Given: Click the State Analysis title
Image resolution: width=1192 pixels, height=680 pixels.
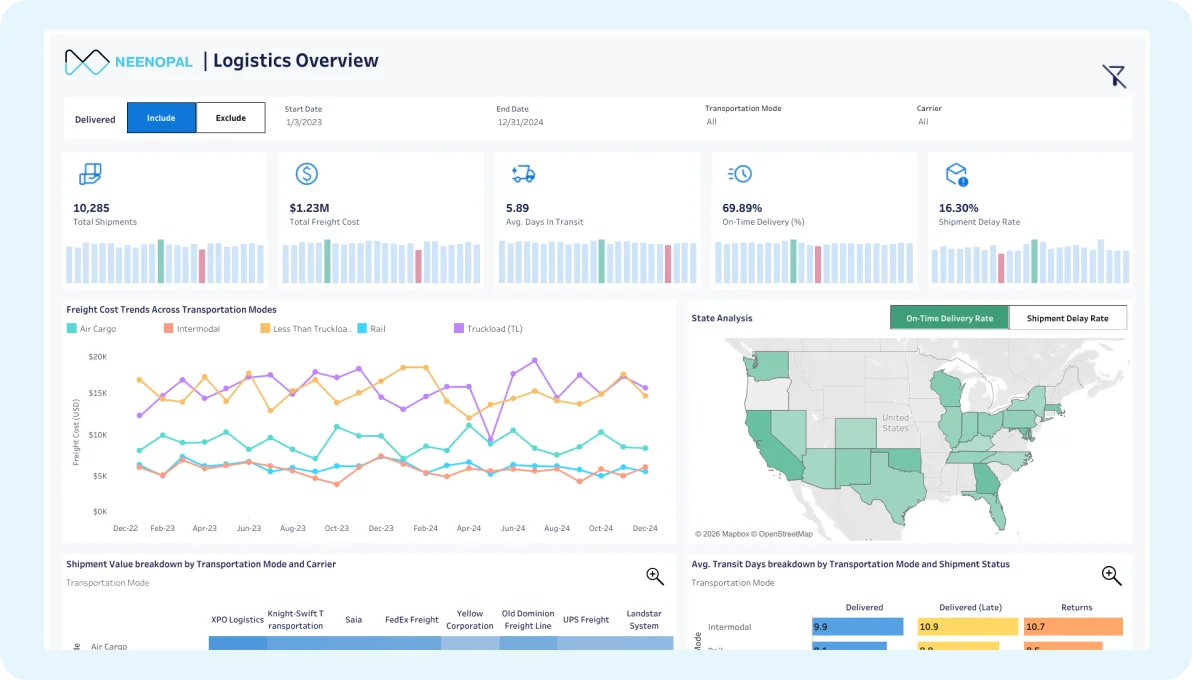Looking at the screenshot, I should point(721,318).
